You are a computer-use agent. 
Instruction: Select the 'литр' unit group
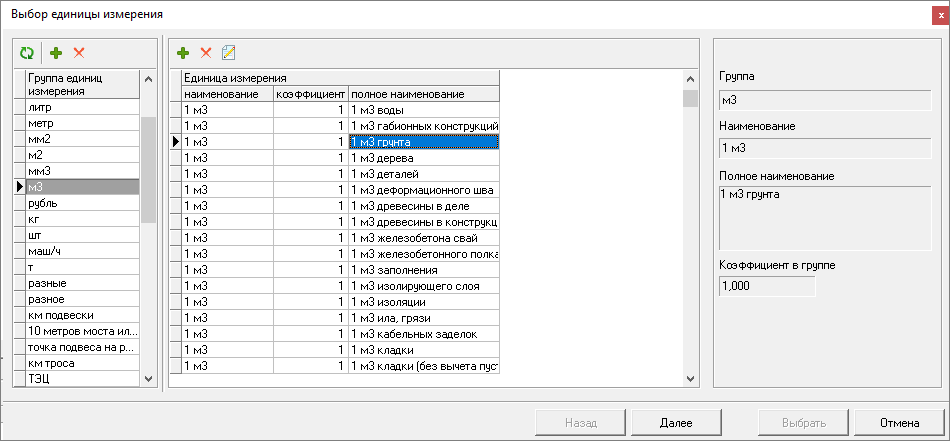(80, 106)
